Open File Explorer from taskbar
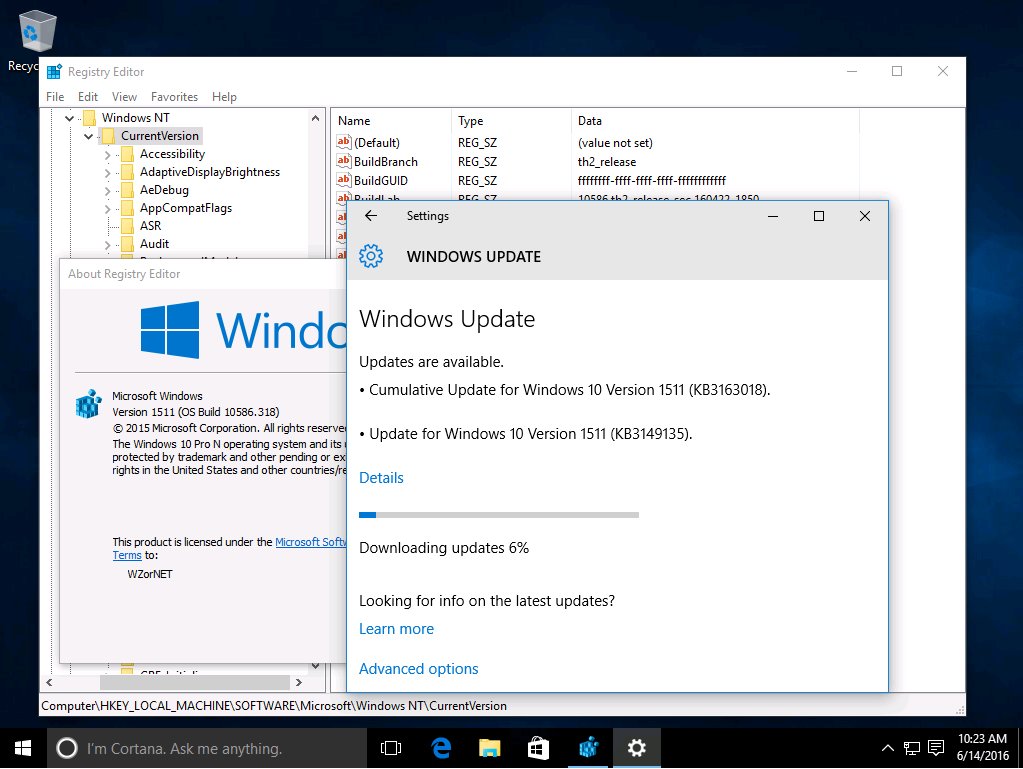 (x=489, y=748)
